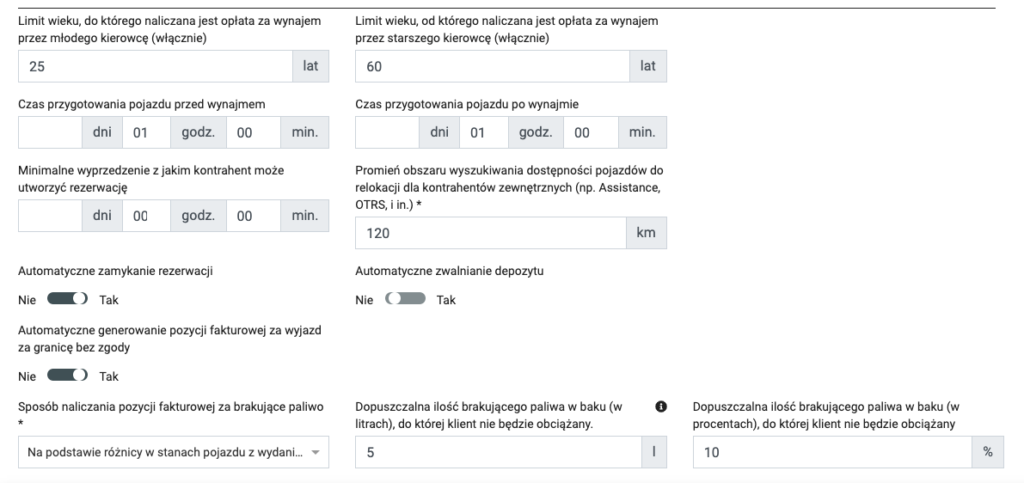This screenshot has width=1024, height=483.
Task: Toggle automatic reservation closing switch
Action: (68, 299)
